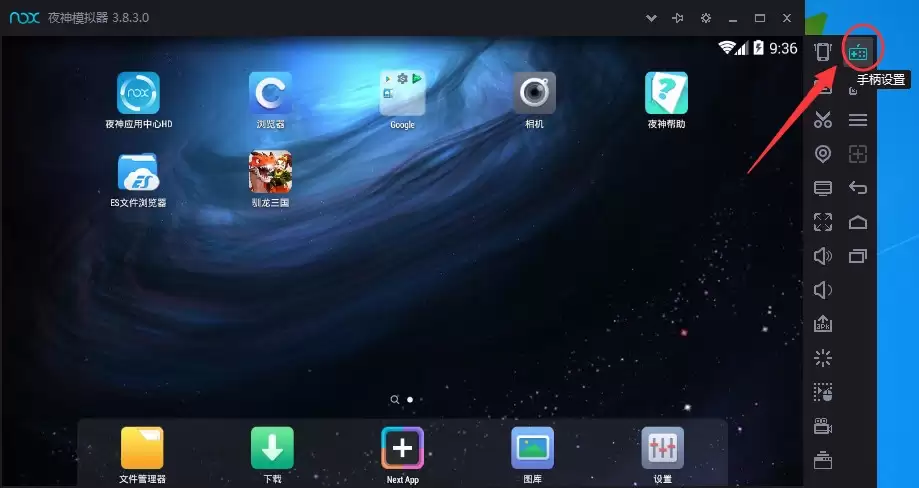The width and height of the screenshot is (919, 488).
Task: Open the 图库 gallery in dock
Action: [533, 455]
